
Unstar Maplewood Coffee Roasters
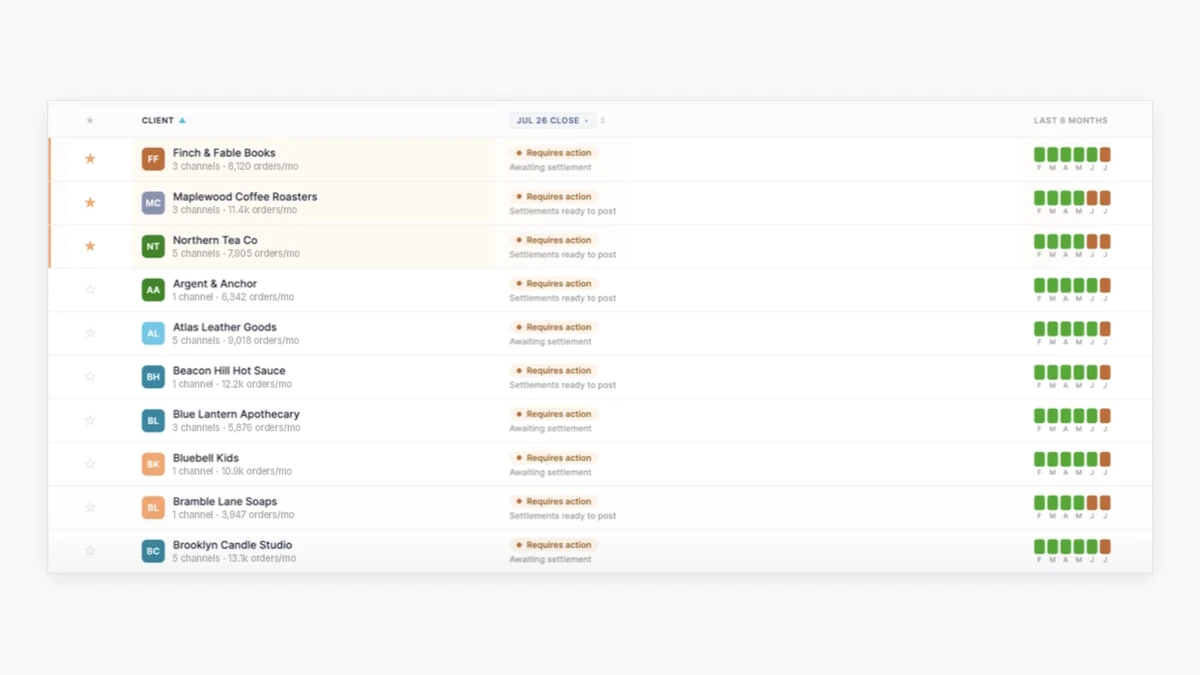(90, 203)
